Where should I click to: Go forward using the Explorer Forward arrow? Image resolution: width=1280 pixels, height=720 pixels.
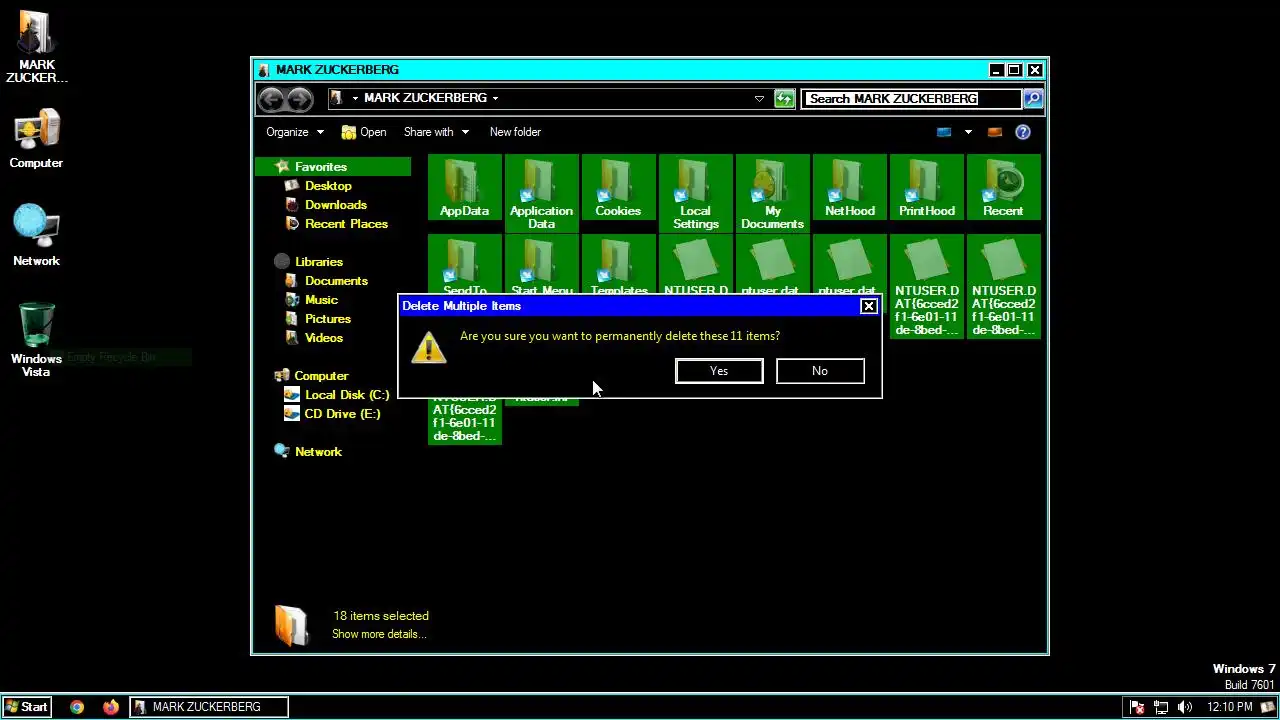299,98
